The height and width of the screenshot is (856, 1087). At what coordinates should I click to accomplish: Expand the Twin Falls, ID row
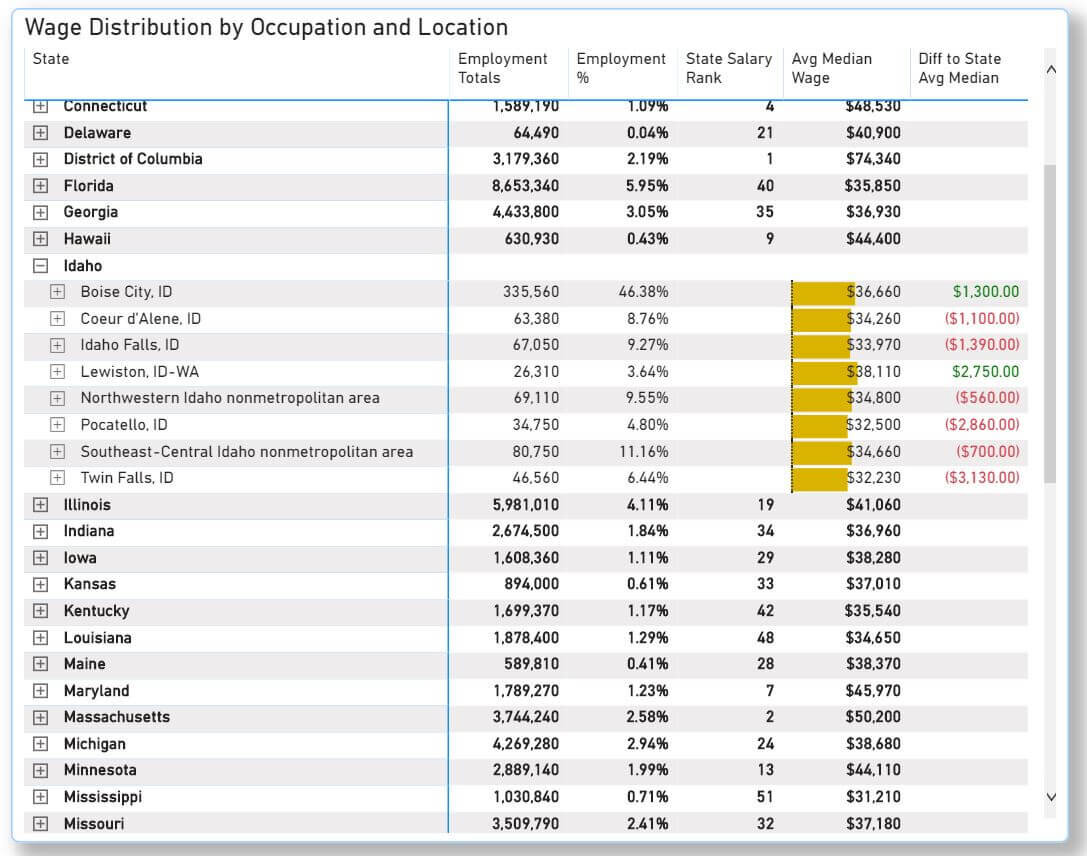click(x=58, y=478)
